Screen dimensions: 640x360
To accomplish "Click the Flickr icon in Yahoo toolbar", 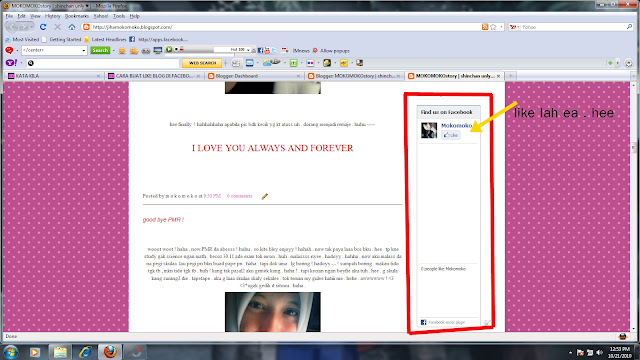I will 310,63.
